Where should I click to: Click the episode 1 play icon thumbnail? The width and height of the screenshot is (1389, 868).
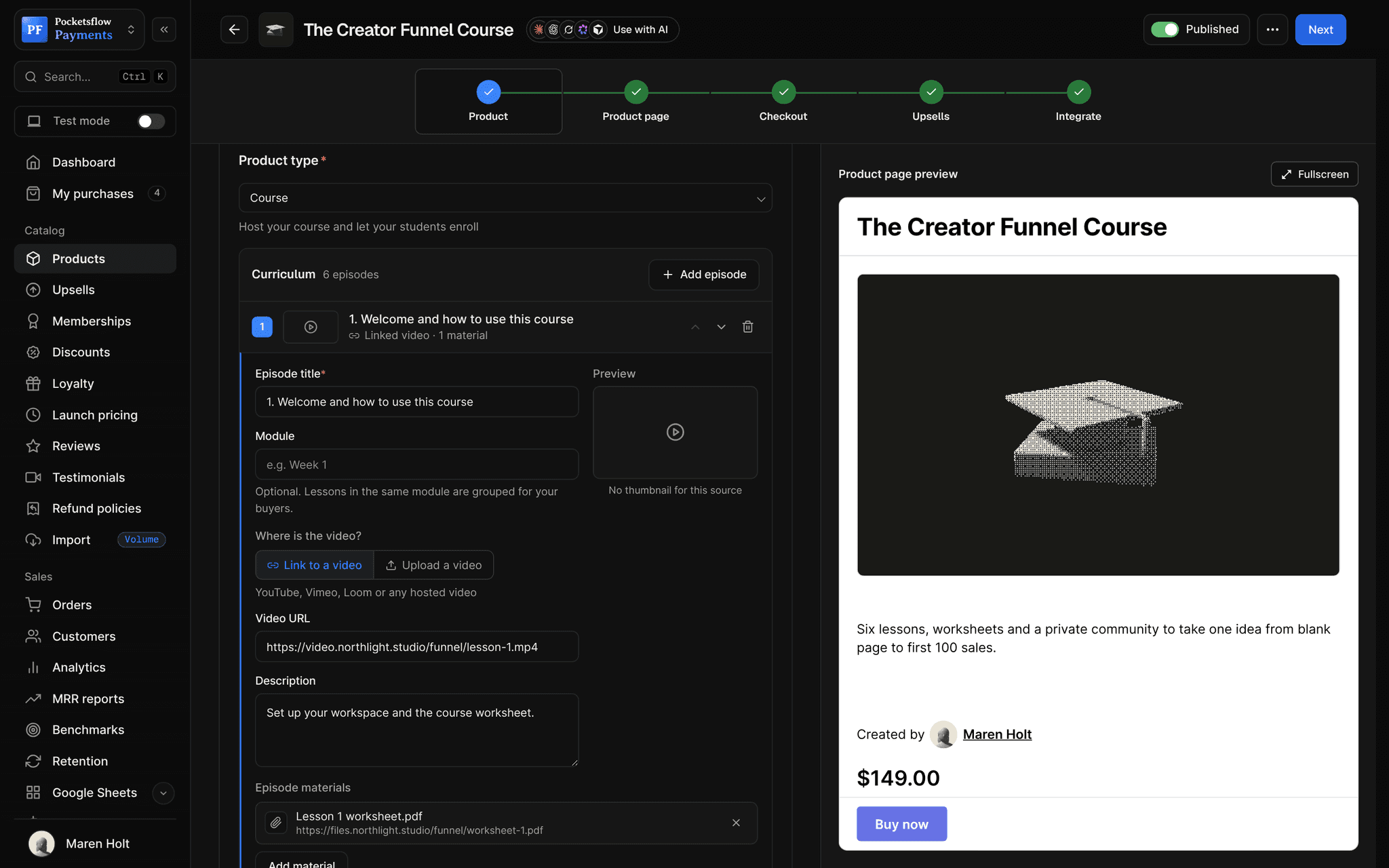[x=311, y=327]
